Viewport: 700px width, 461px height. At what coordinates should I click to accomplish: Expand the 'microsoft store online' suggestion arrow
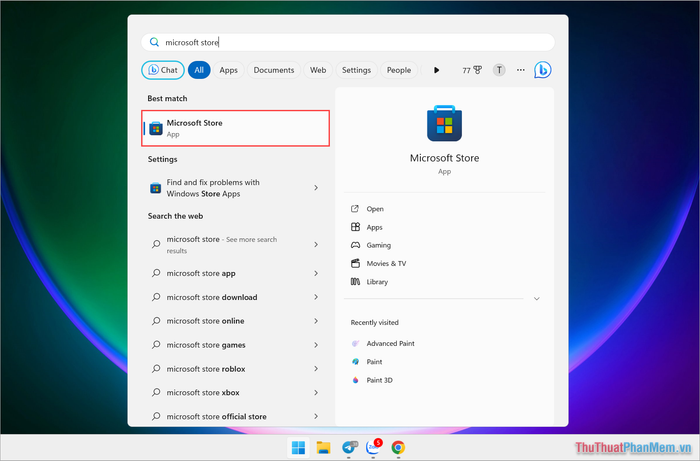click(x=316, y=321)
